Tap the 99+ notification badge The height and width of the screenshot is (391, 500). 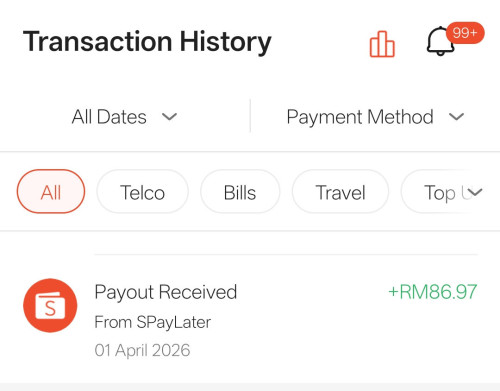[x=465, y=33]
